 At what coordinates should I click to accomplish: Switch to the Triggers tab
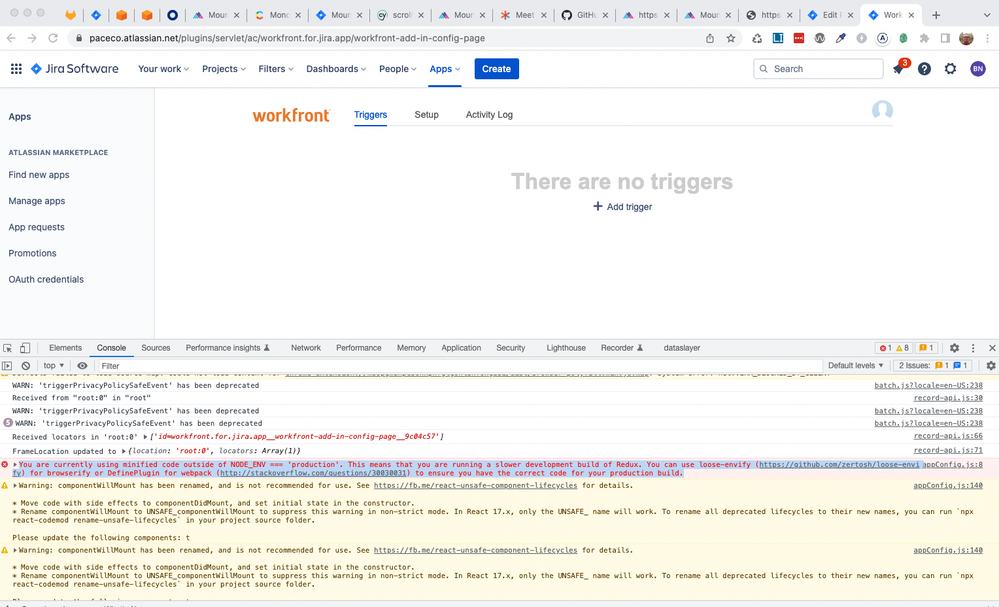click(370, 115)
